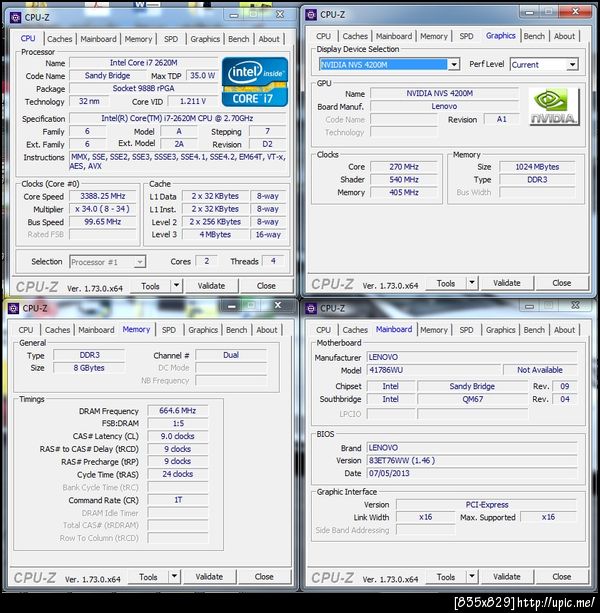This screenshot has height=613, width=600.
Task: Click the Close button in the Graphics window
Action: click(562, 283)
